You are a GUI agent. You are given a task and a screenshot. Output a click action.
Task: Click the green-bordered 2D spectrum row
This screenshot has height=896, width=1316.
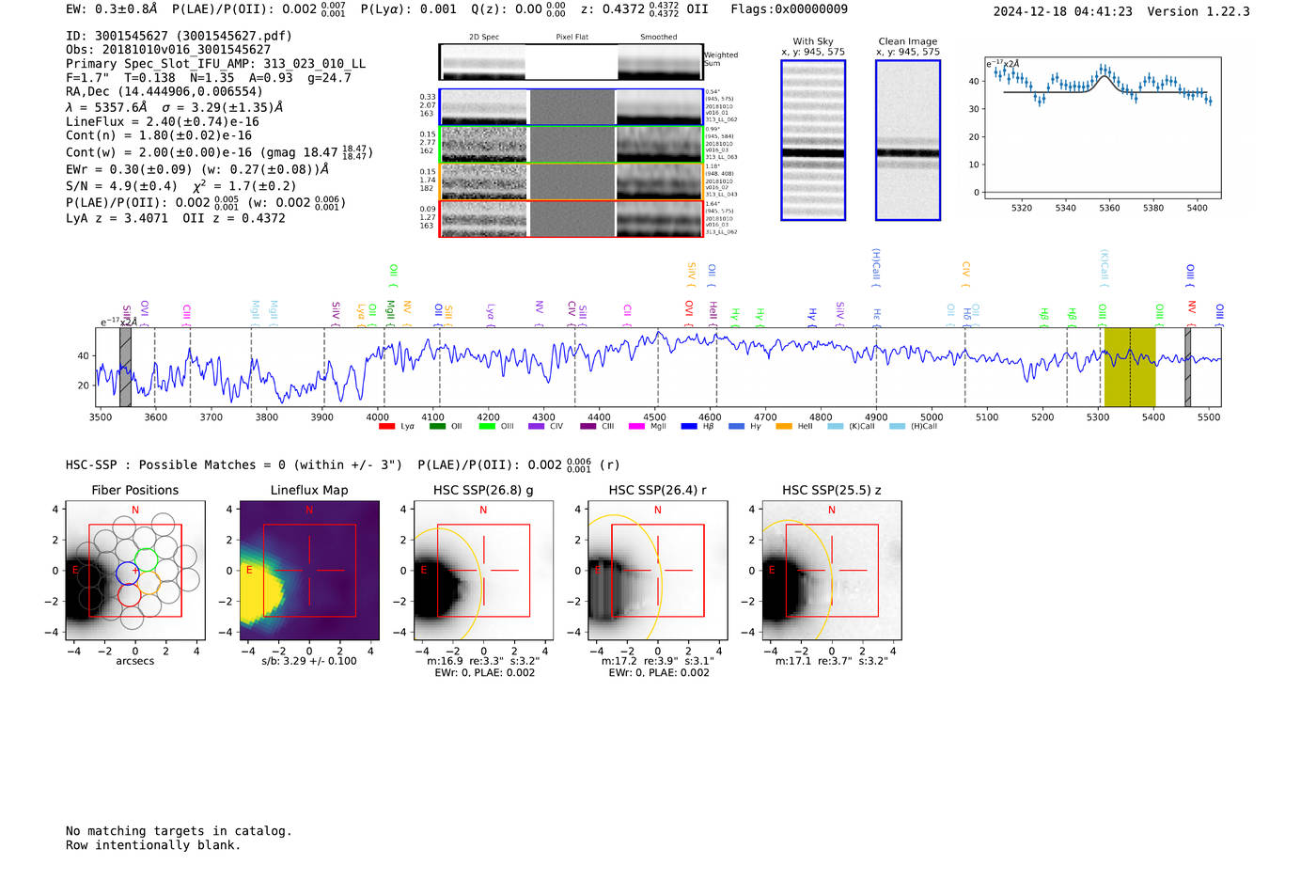(x=572, y=145)
